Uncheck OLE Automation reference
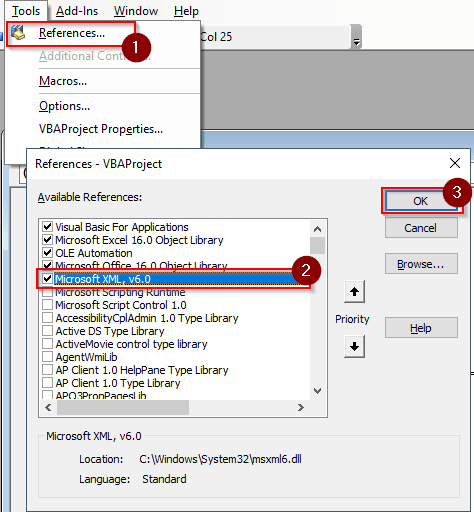The width and height of the screenshot is (474, 512). (x=47, y=253)
